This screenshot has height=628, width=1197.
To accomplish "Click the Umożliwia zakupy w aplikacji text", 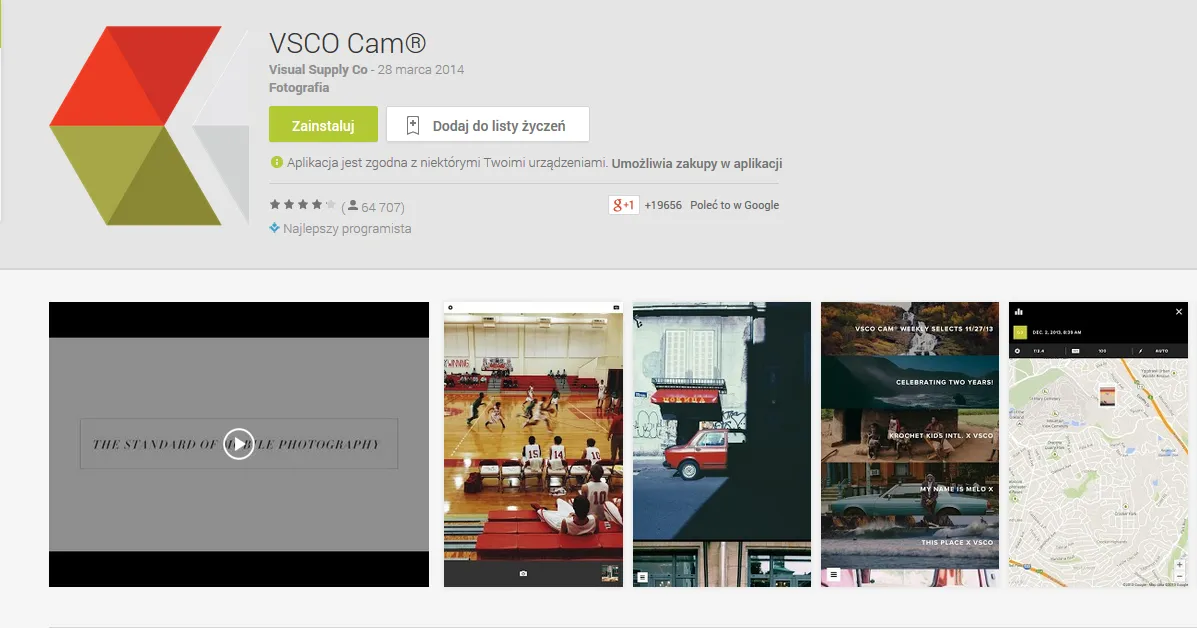I will click(696, 163).
